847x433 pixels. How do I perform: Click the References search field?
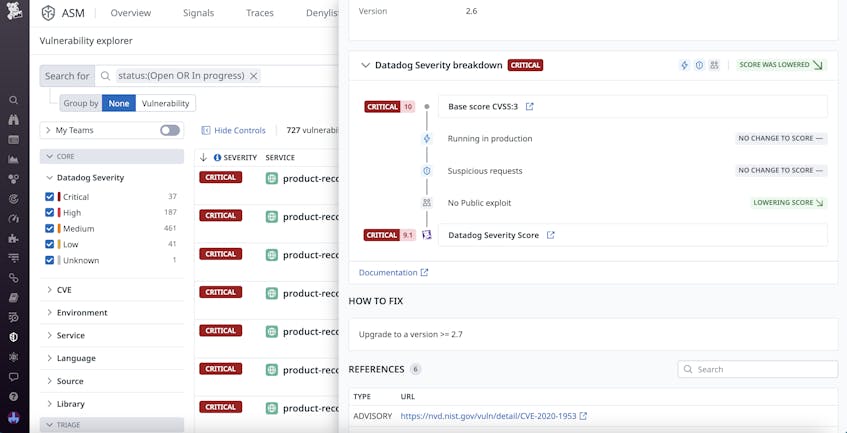758,369
